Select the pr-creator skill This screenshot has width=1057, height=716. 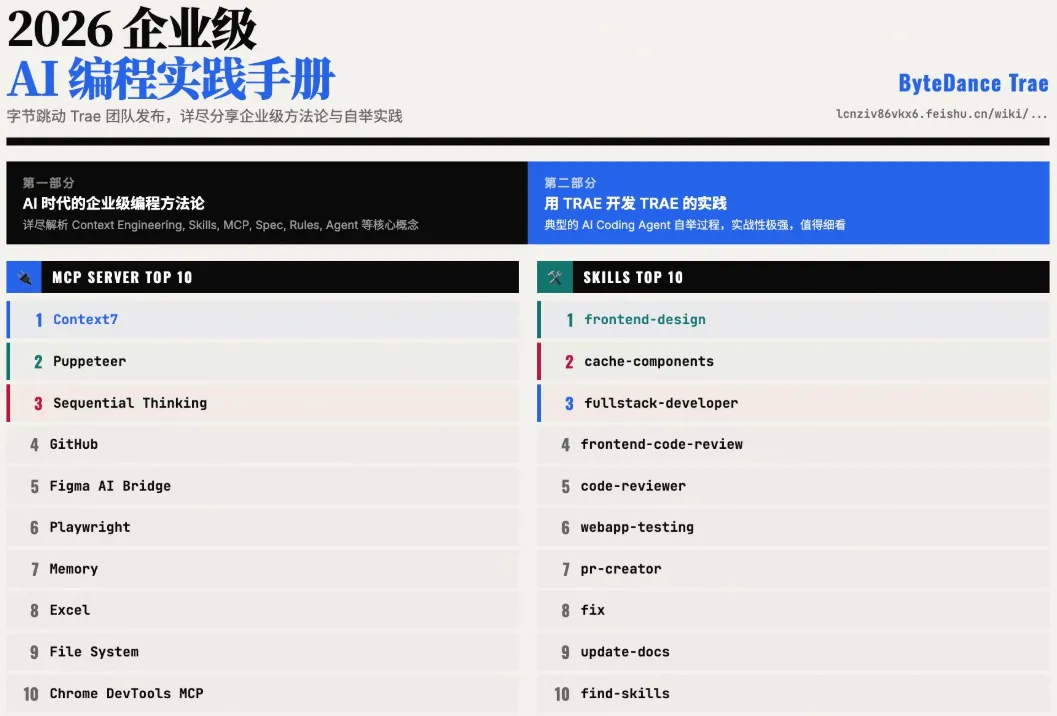(x=793, y=569)
